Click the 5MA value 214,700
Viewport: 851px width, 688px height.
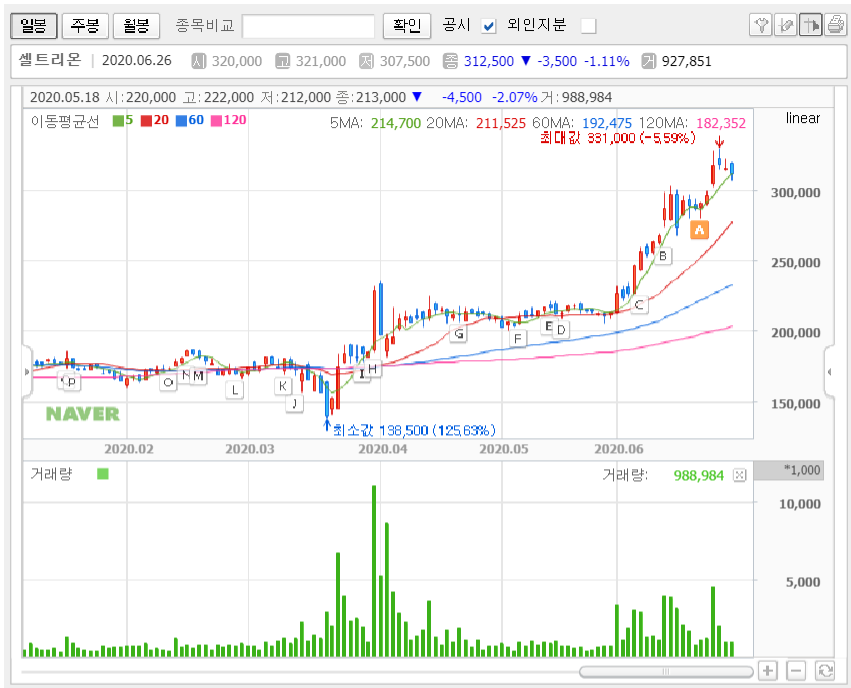[x=396, y=123]
